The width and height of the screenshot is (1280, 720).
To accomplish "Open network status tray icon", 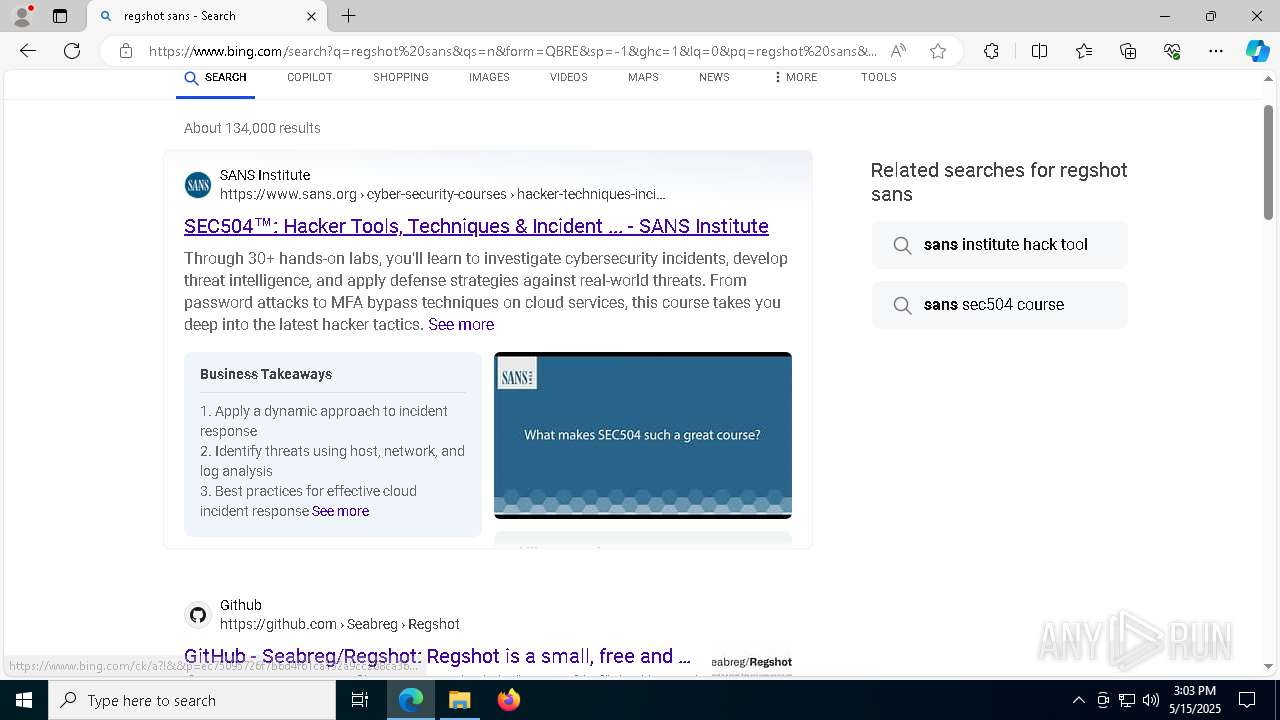I will click(x=1127, y=700).
